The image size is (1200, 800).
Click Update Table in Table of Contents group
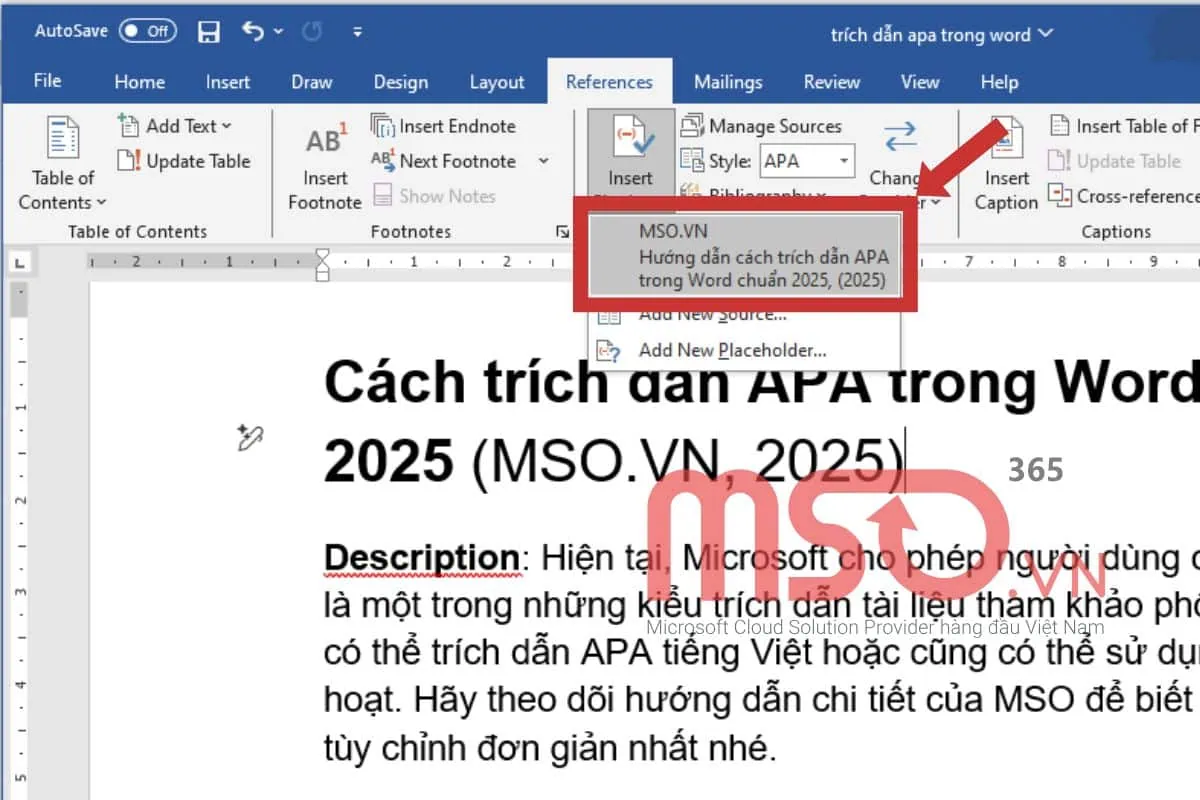(x=184, y=161)
